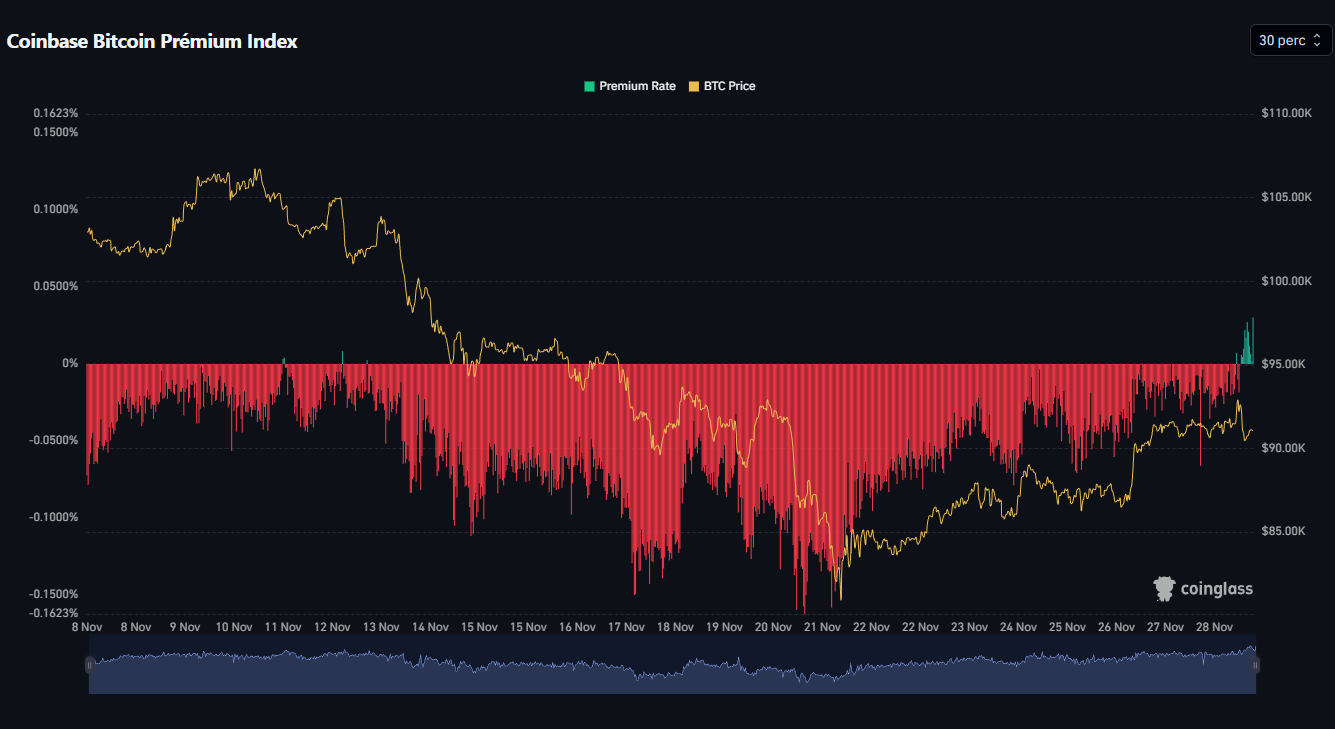Click the yellow BTC Price legend swatch
This screenshot has width=1335, height=729.
[x=694, y=86]
